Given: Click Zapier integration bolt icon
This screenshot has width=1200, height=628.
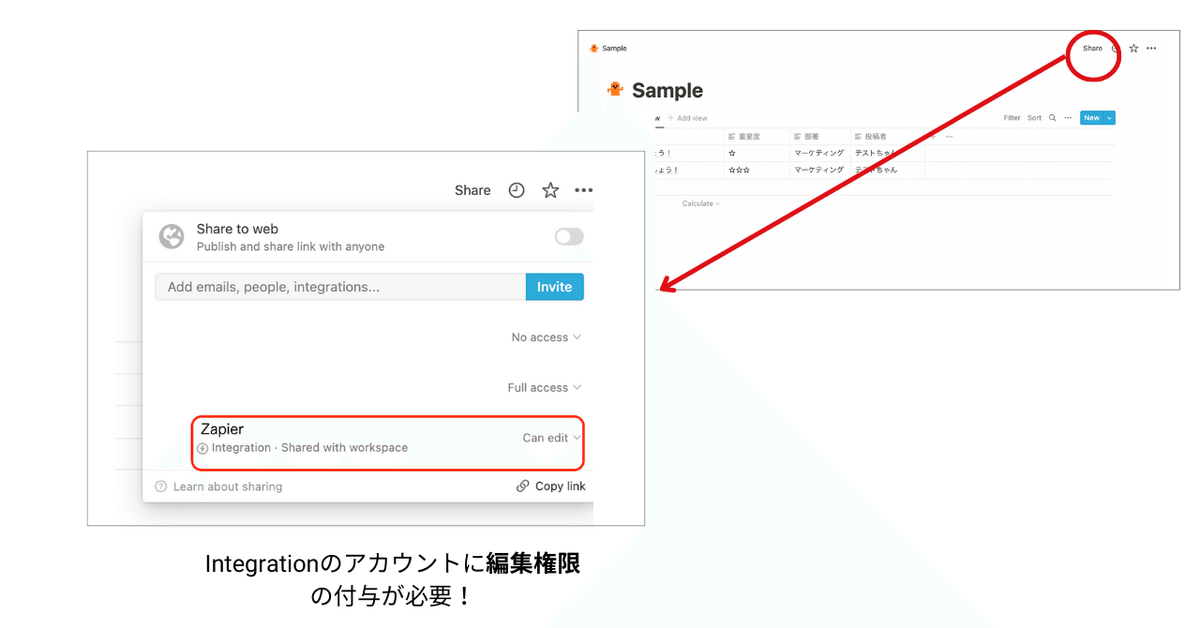Looking at the screenshot, I should coord(203,449).
